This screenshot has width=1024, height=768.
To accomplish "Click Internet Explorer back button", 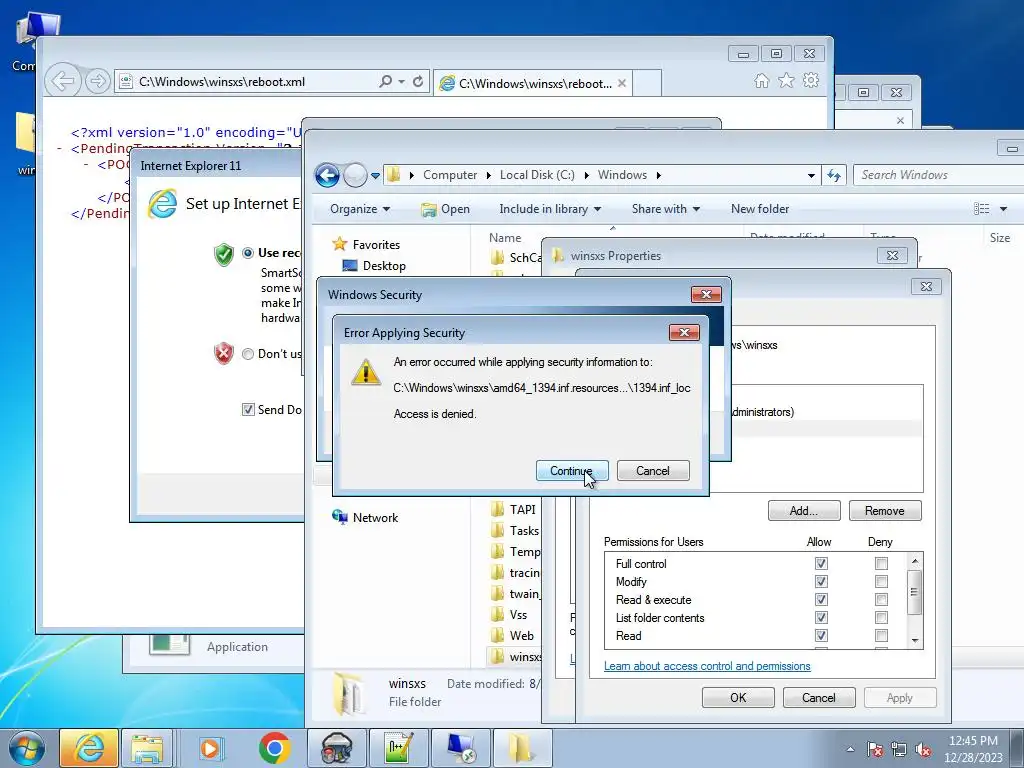I will (63, 81).
